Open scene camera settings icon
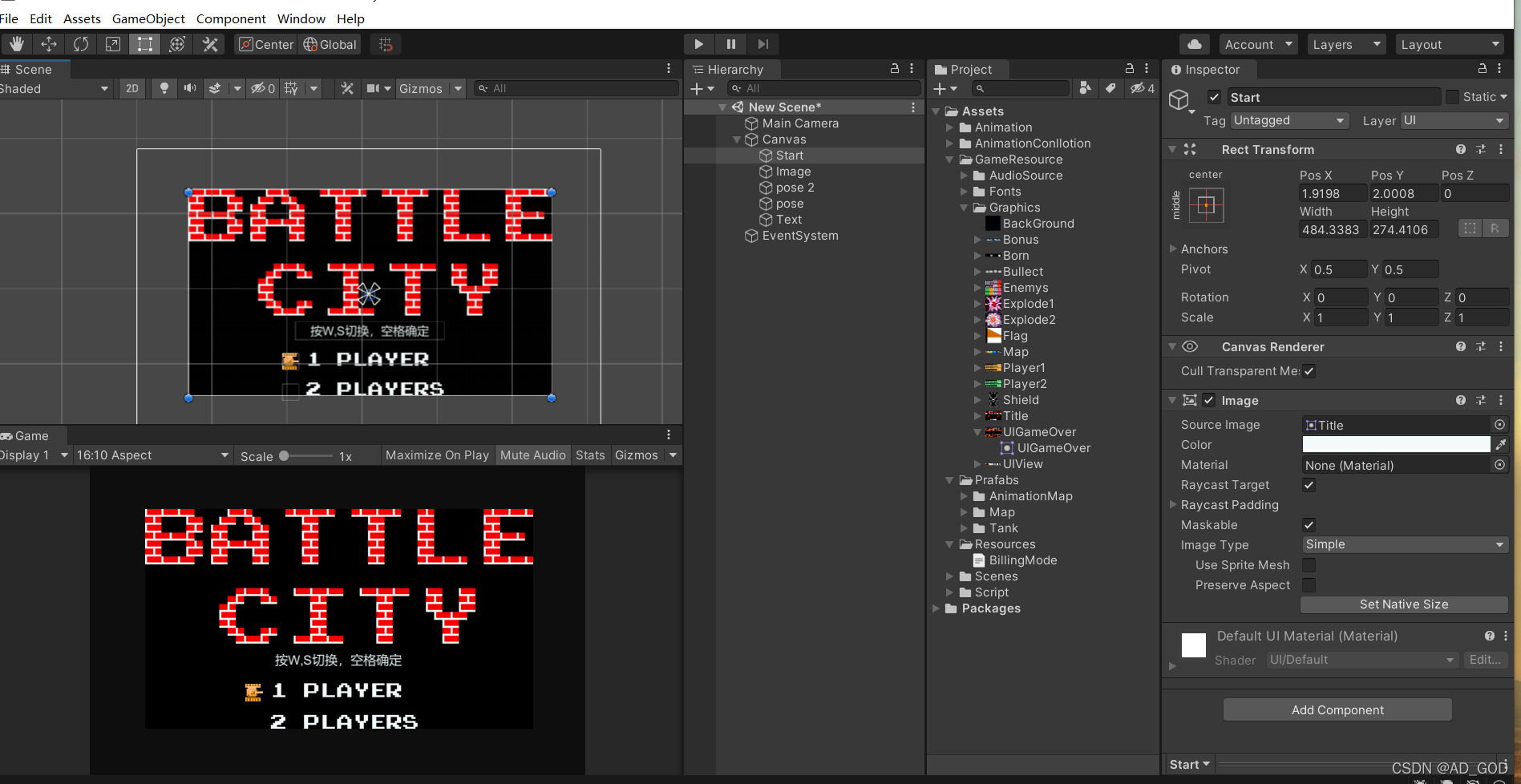 (x=374, y=88)
